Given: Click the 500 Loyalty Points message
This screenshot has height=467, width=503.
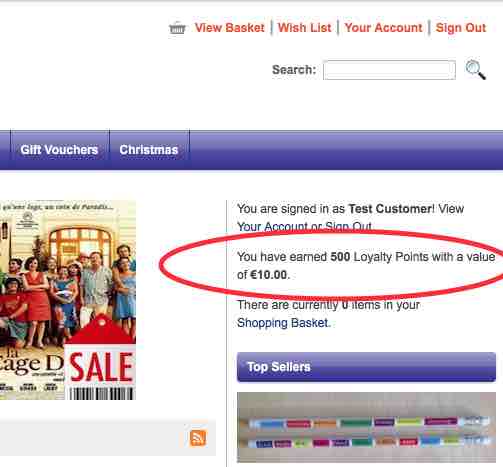Looking at the screenshot, I should click(366, 266).
